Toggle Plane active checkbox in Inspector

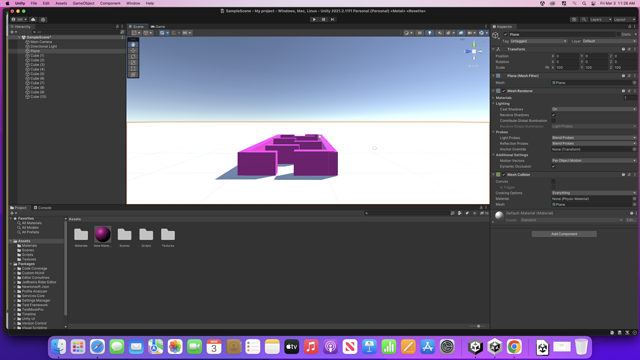505,35
